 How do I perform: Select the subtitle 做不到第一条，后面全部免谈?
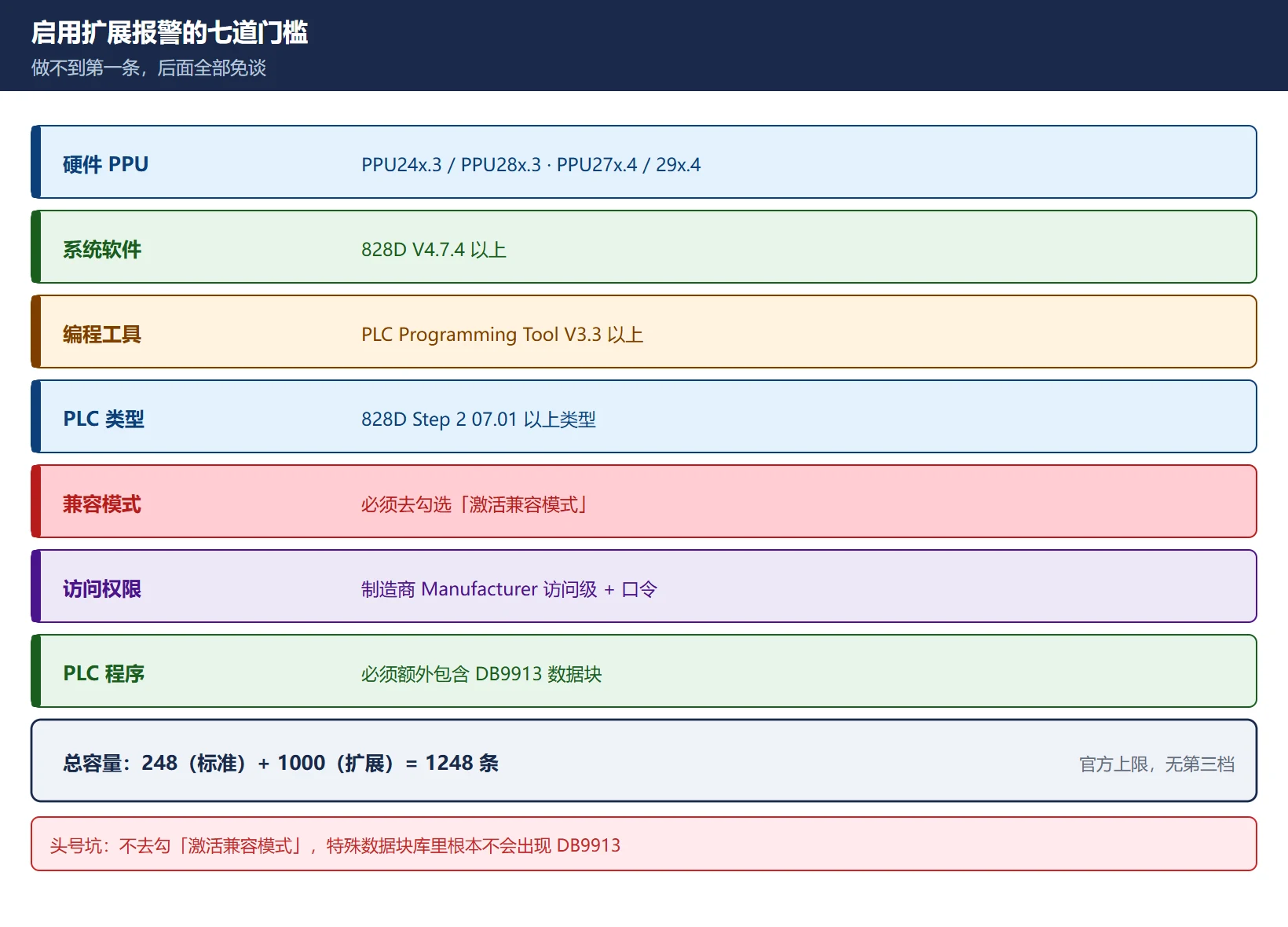(149, 68)
